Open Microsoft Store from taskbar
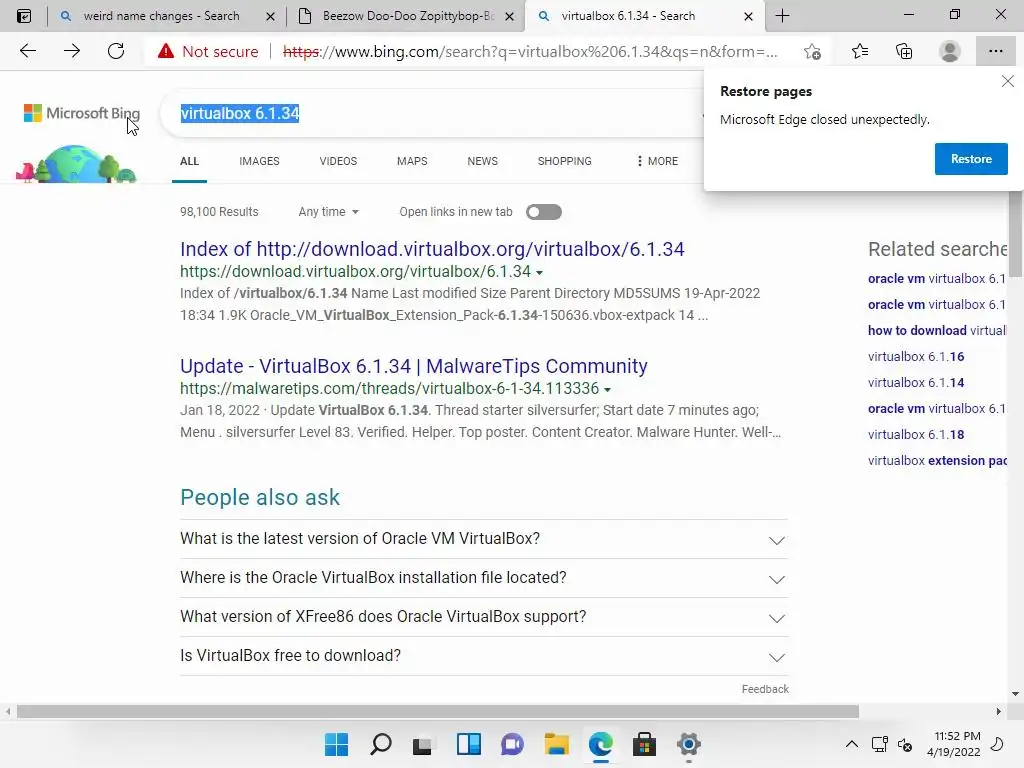 point(644,744)
